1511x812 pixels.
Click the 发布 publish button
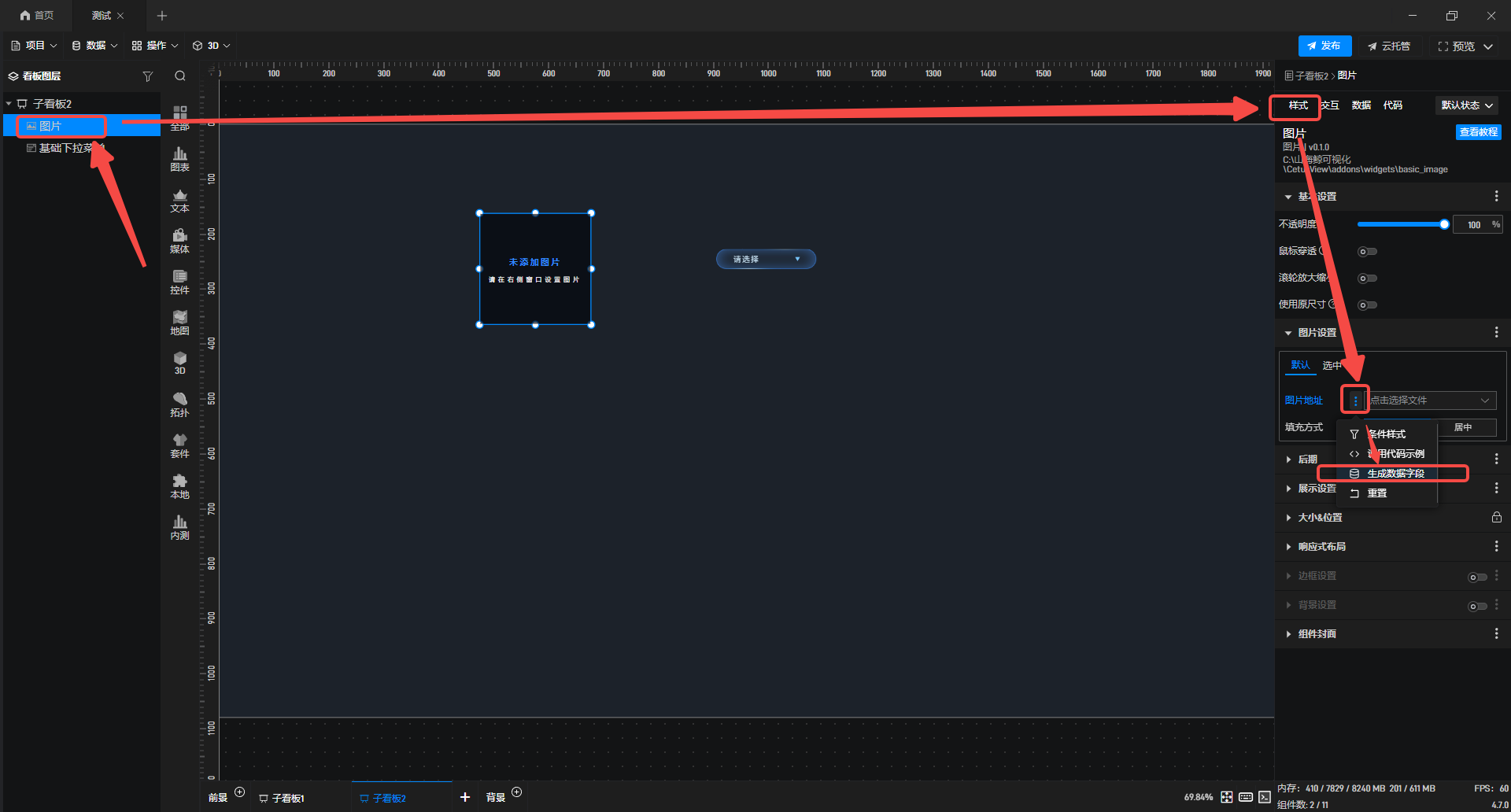1324,46
